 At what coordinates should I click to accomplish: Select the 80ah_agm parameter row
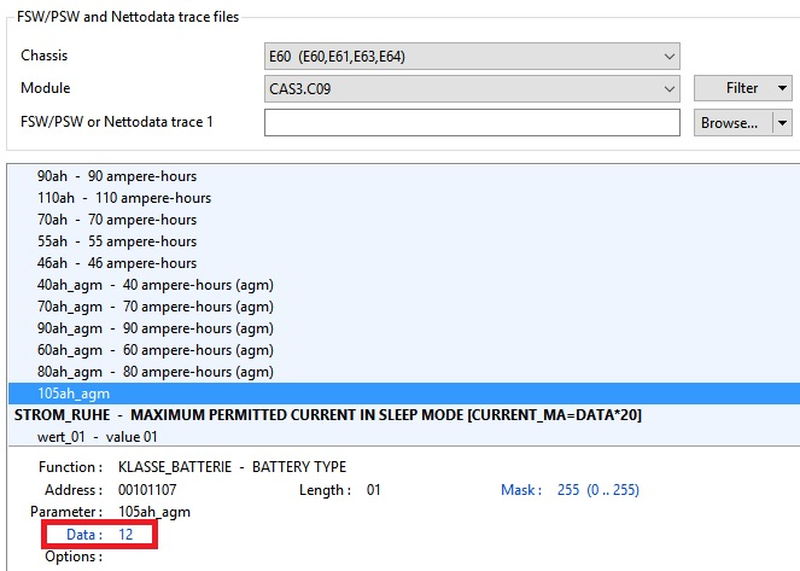(x=155, y=372)
